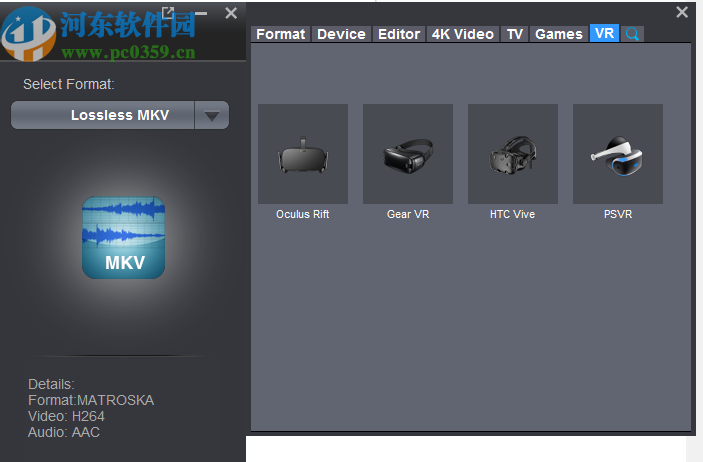Click the Format:MATROSKA detail text

91,400
